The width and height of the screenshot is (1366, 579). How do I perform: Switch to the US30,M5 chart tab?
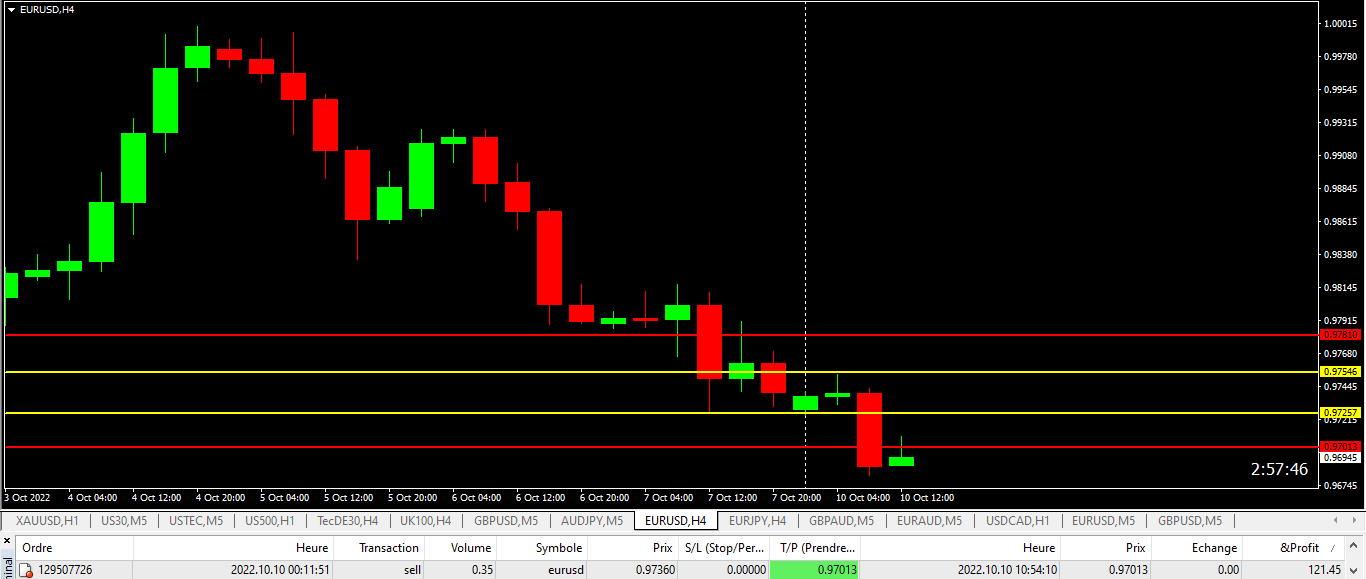123,521
